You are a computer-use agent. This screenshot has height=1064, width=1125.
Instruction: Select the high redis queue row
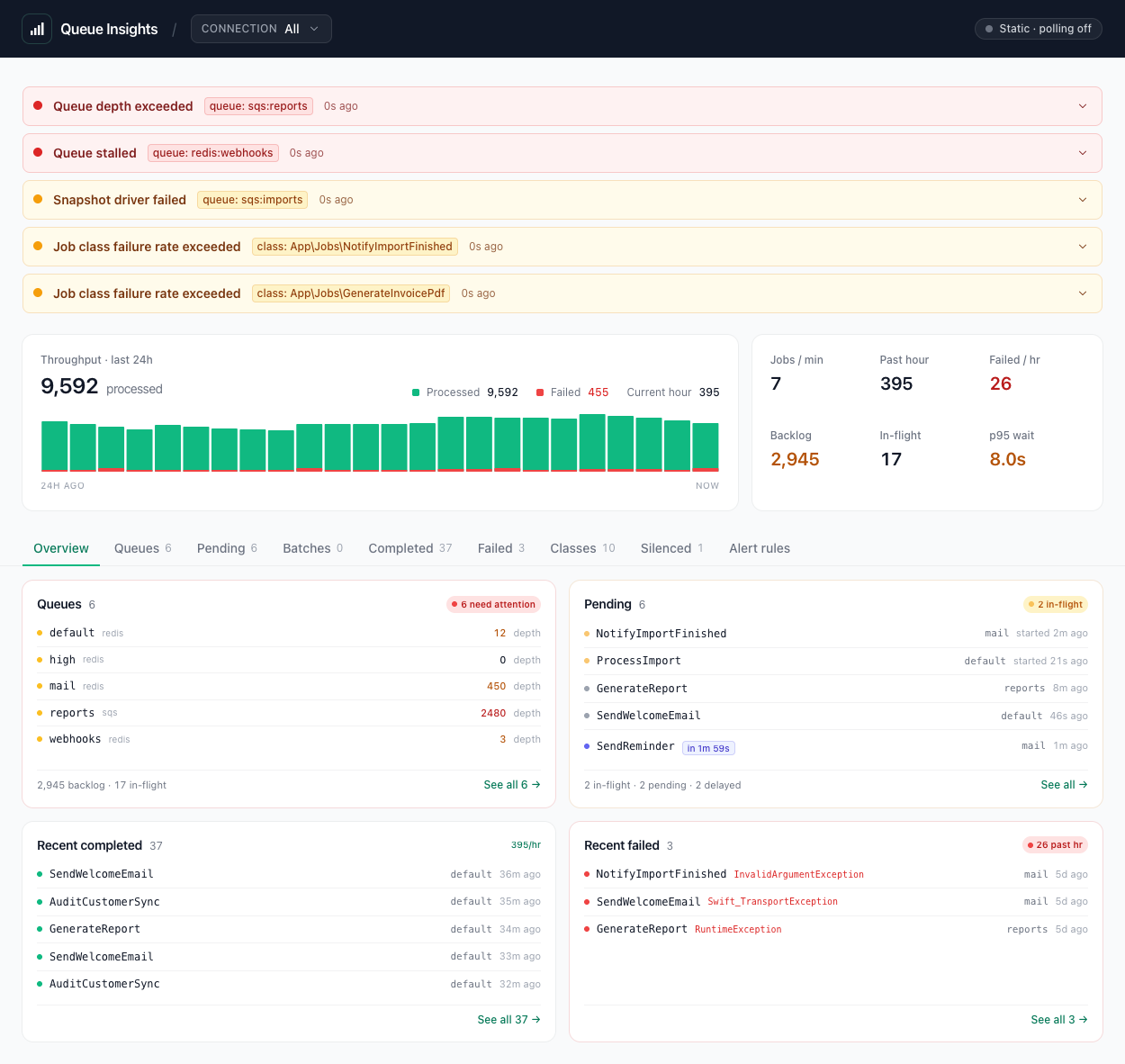(289, 660)
